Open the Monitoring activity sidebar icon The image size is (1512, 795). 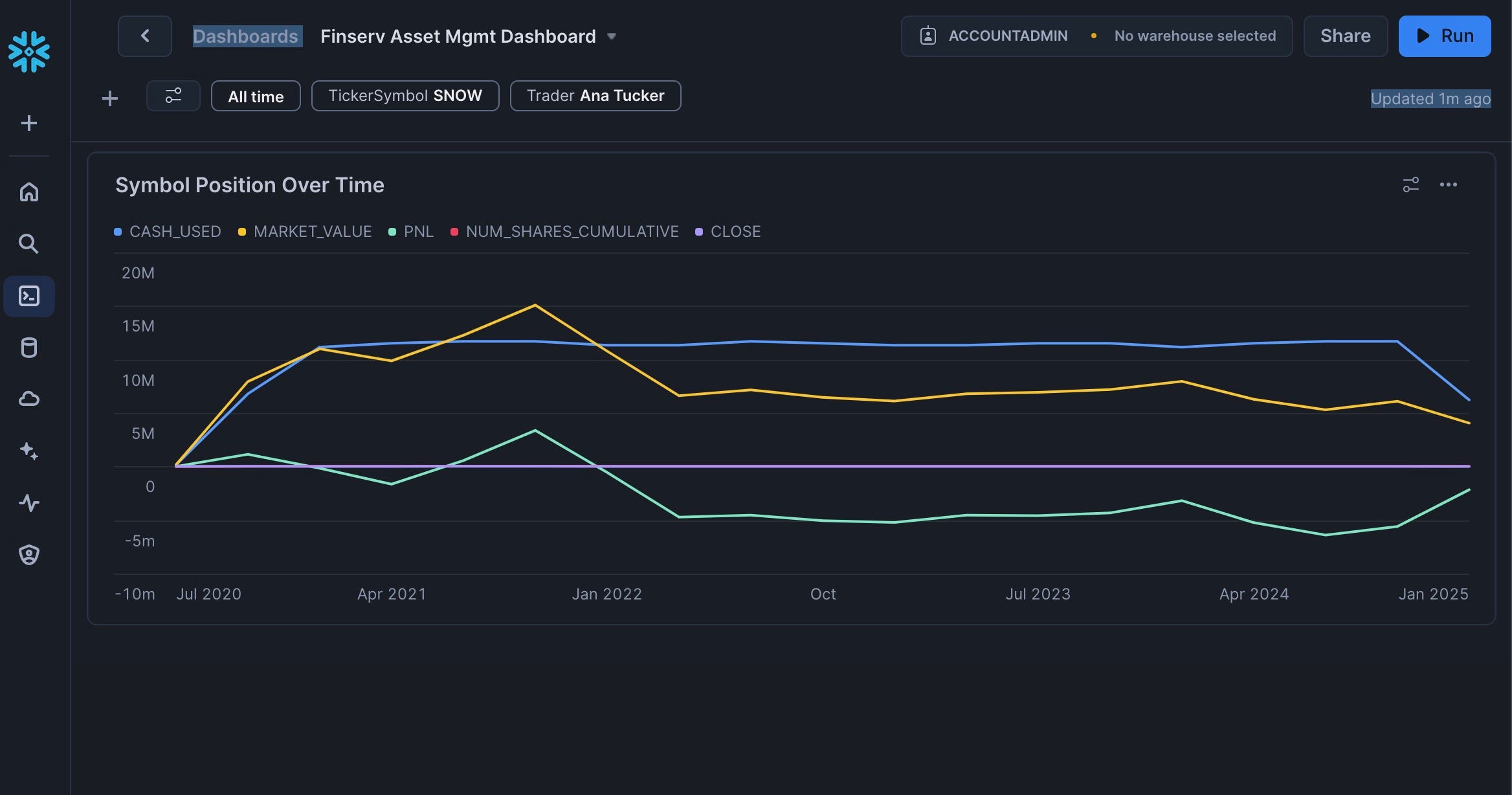[28, 502]
